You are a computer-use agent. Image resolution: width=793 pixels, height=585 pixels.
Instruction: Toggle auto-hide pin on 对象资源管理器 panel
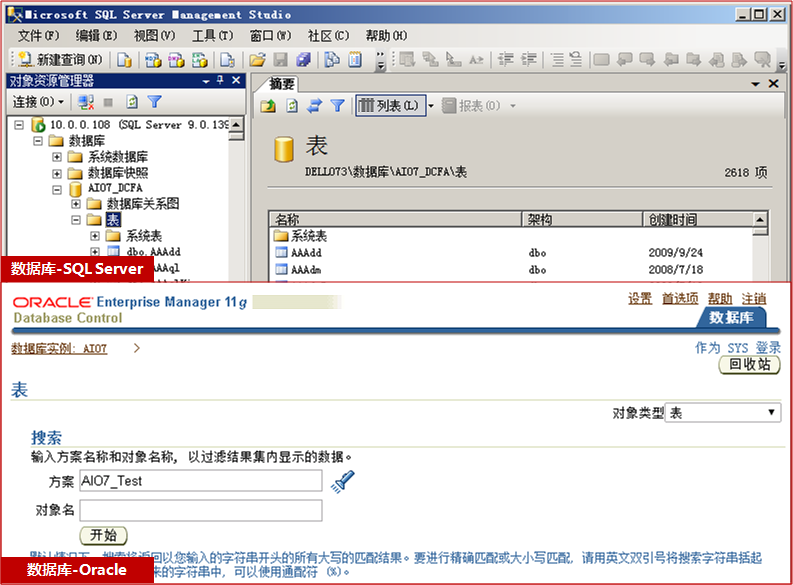pos(220,80)
